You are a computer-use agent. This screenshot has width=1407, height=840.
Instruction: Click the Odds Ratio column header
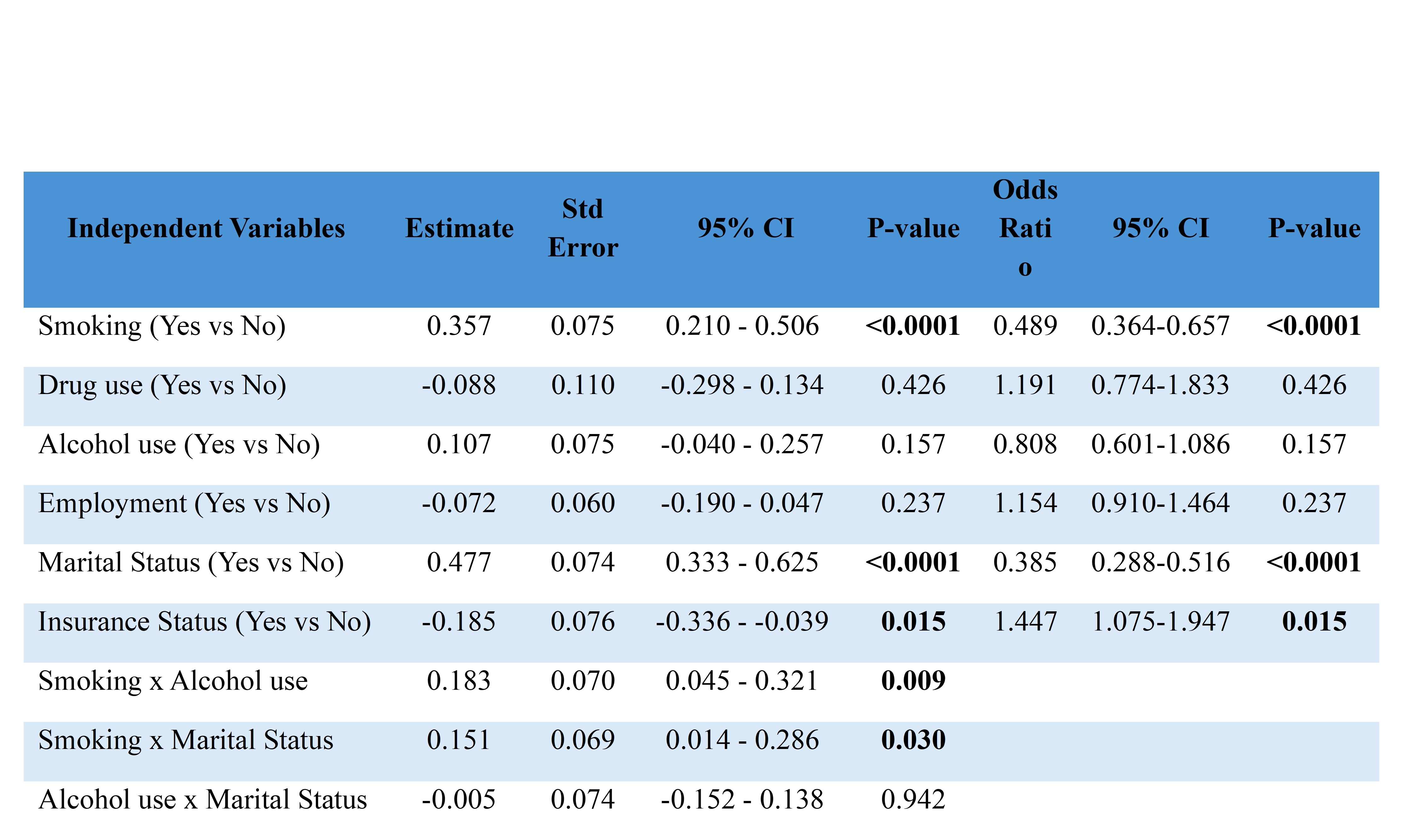click(x=1025, y=228)
